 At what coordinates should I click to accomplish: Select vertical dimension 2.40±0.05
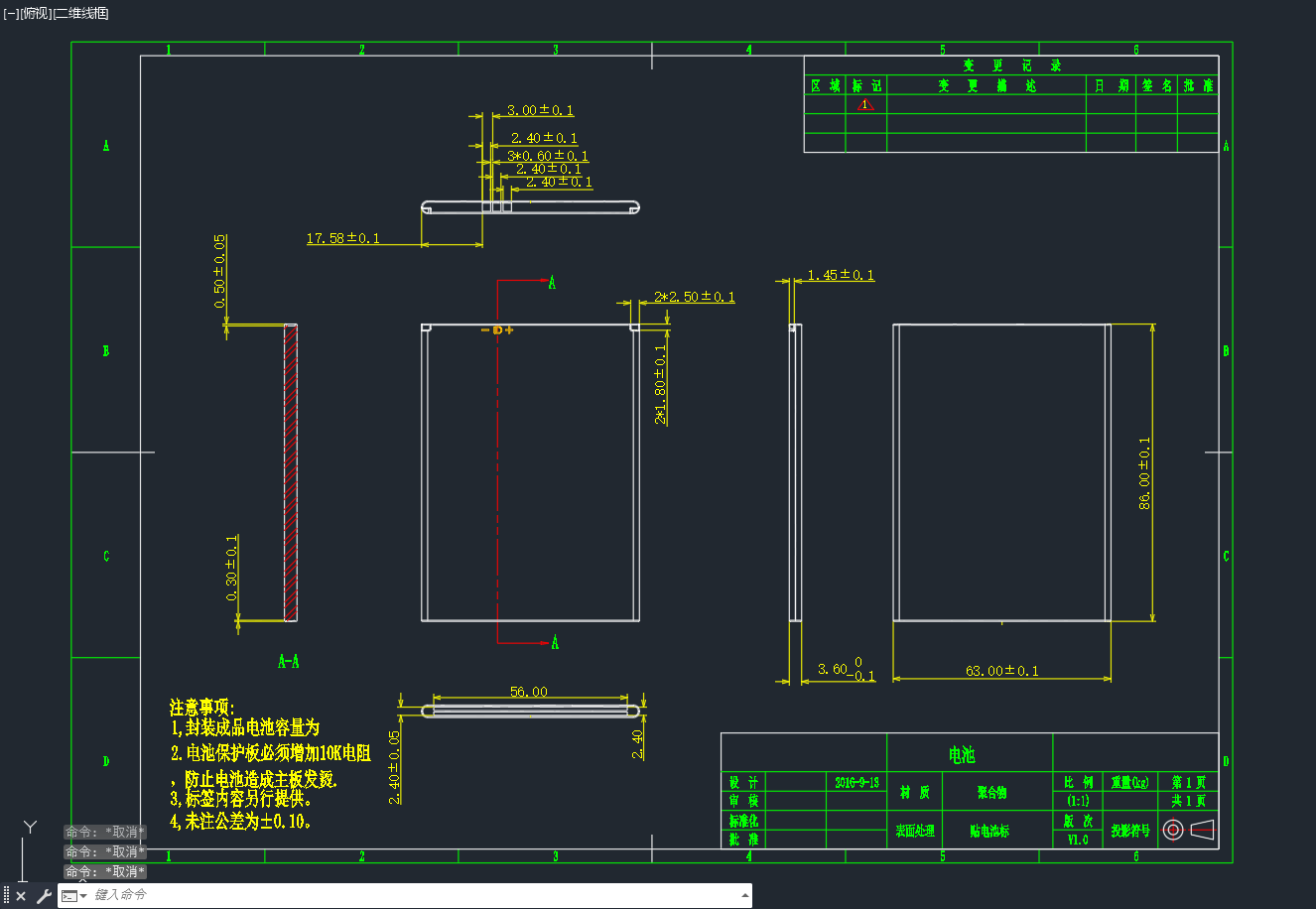[x=394, y=767]
